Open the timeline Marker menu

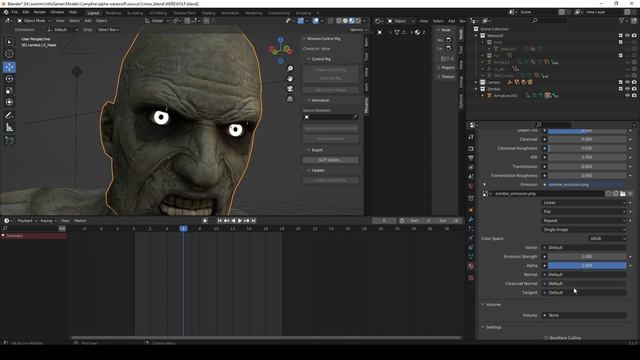(x=80, y=220)
